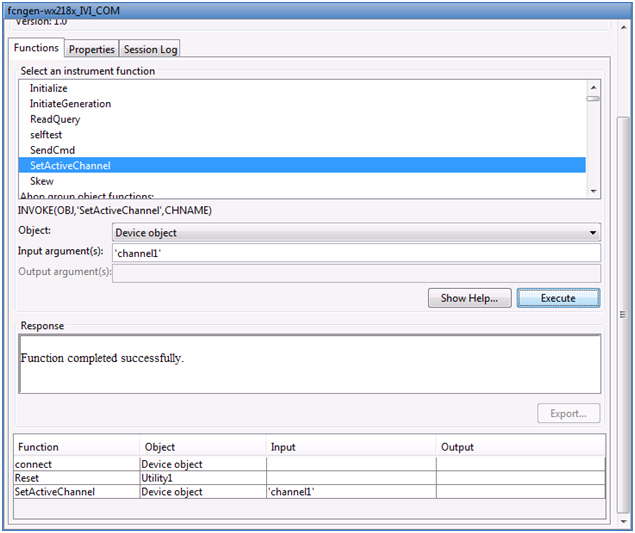Select the ReadQuery function
This screenshot has height=533, width=635.
point(55,119)
